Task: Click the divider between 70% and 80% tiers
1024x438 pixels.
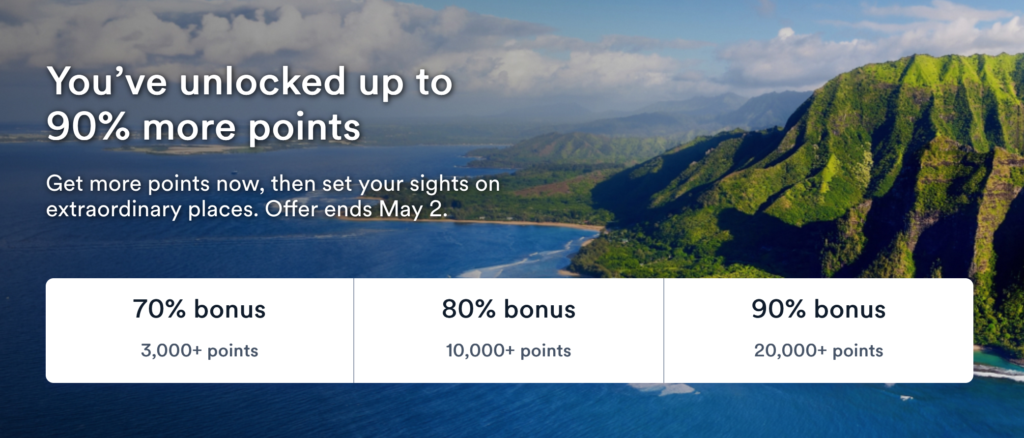Action: point(354,330)
